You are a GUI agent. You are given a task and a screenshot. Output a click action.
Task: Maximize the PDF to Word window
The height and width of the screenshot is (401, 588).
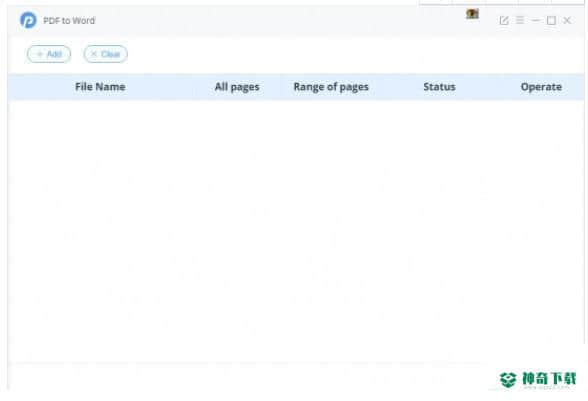coord(551,20)
